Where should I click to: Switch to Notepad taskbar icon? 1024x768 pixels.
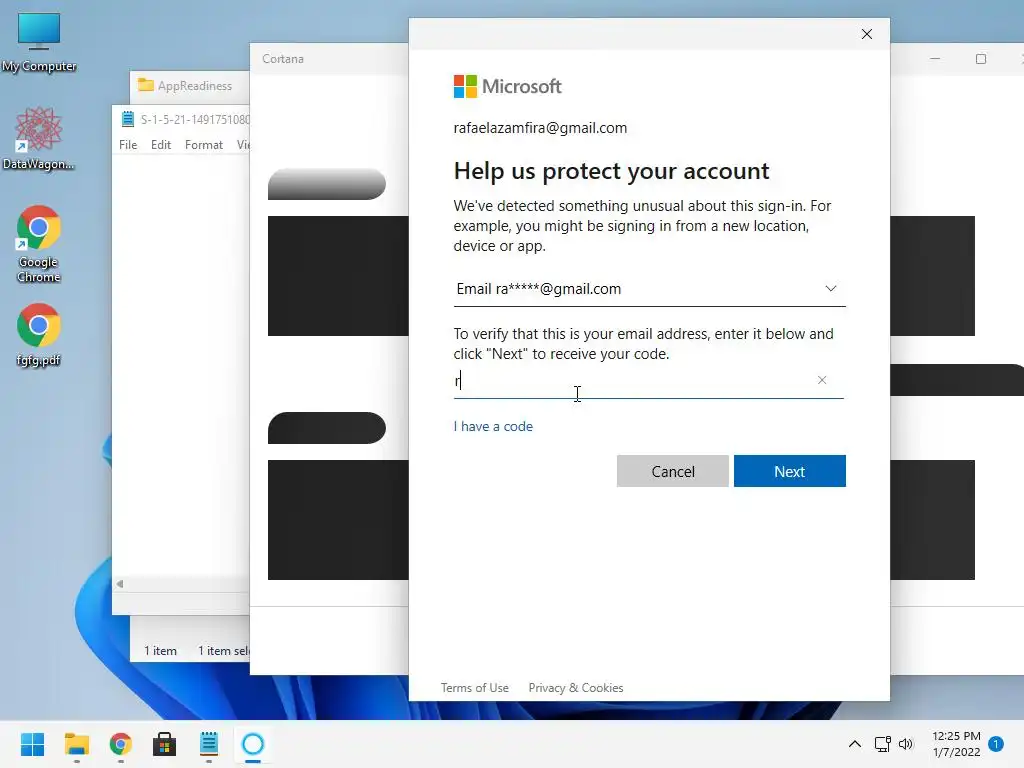[x=209, y=744]
